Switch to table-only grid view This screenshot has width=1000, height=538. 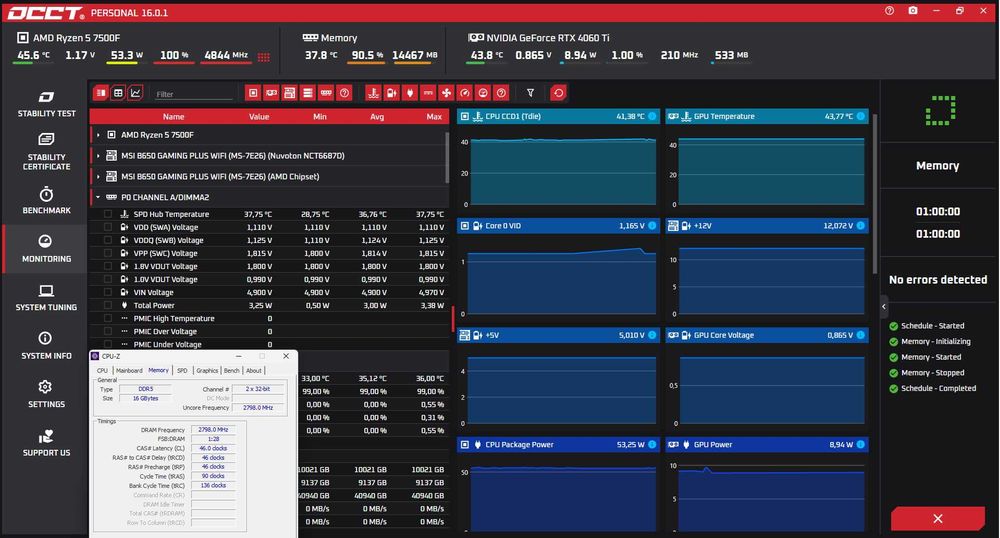click(x=118, y=93)
